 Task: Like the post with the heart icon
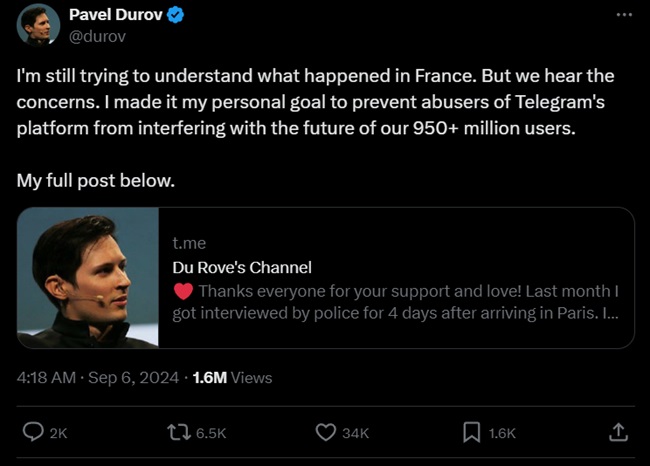click(x=325, y=432)
